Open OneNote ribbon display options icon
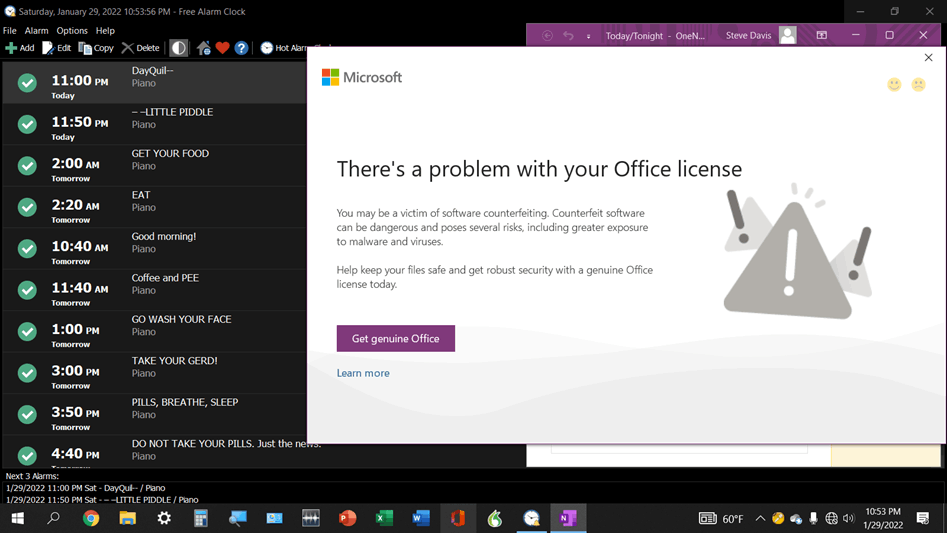This screenshot has height=533, width=947. pyautogui.click(x=821, y=36)
